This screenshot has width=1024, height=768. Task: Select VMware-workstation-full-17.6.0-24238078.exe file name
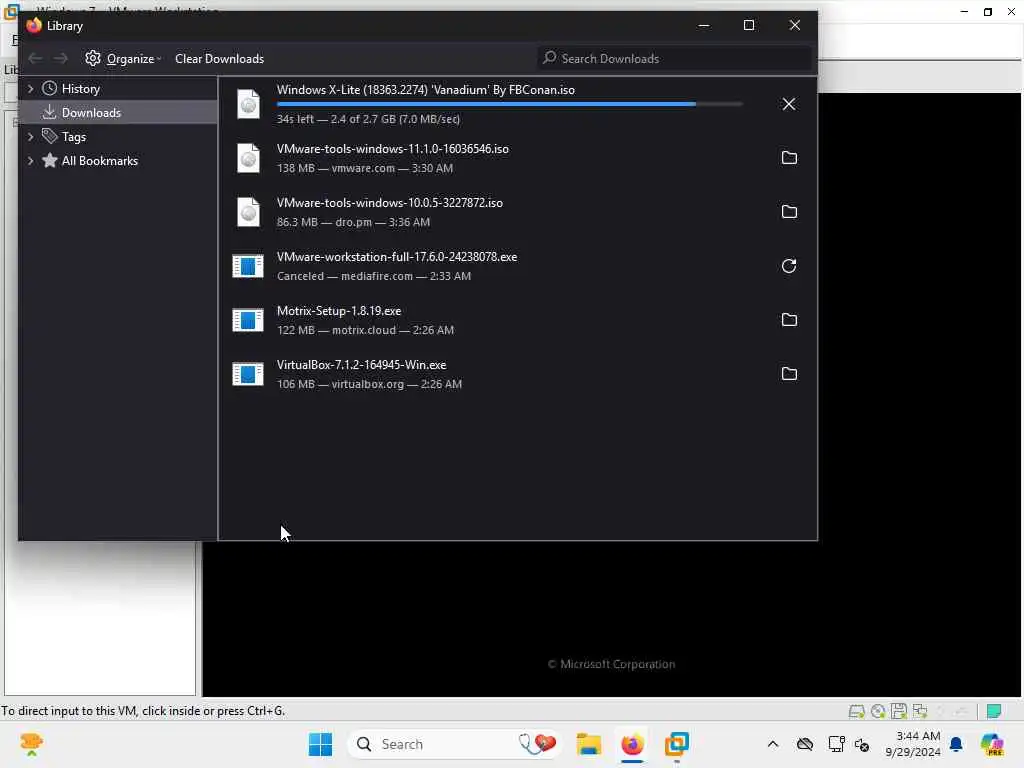point(397,257)
